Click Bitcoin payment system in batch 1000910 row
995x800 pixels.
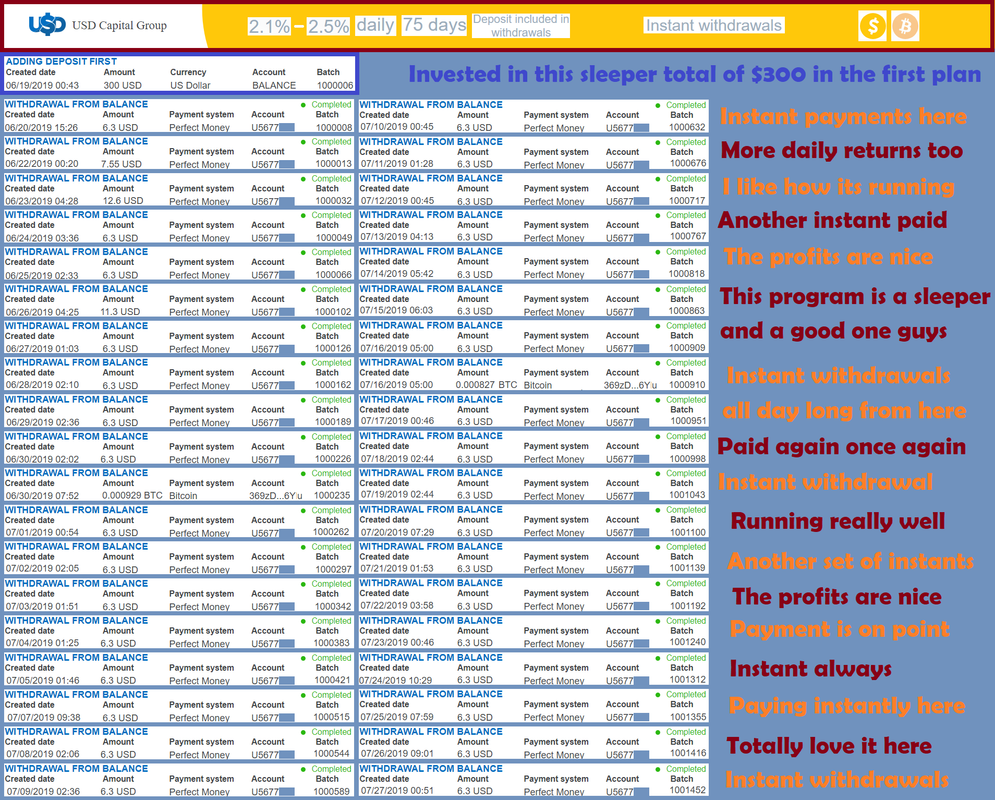tap(537, 385)
